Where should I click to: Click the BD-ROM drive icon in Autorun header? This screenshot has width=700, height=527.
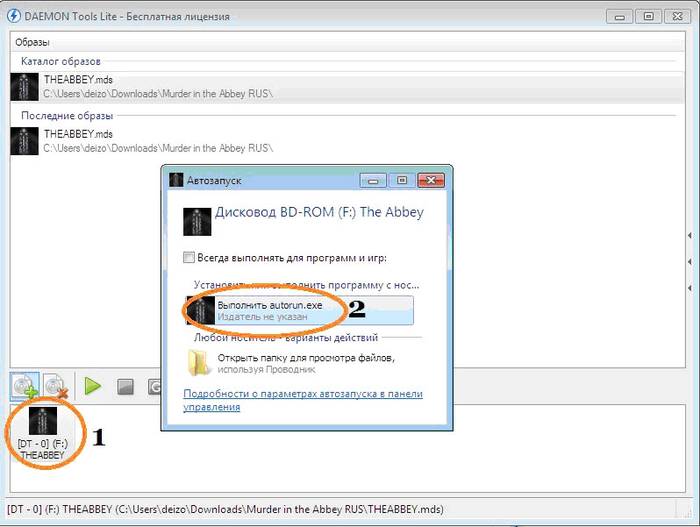pyautogui.click(x=198, y=221)
